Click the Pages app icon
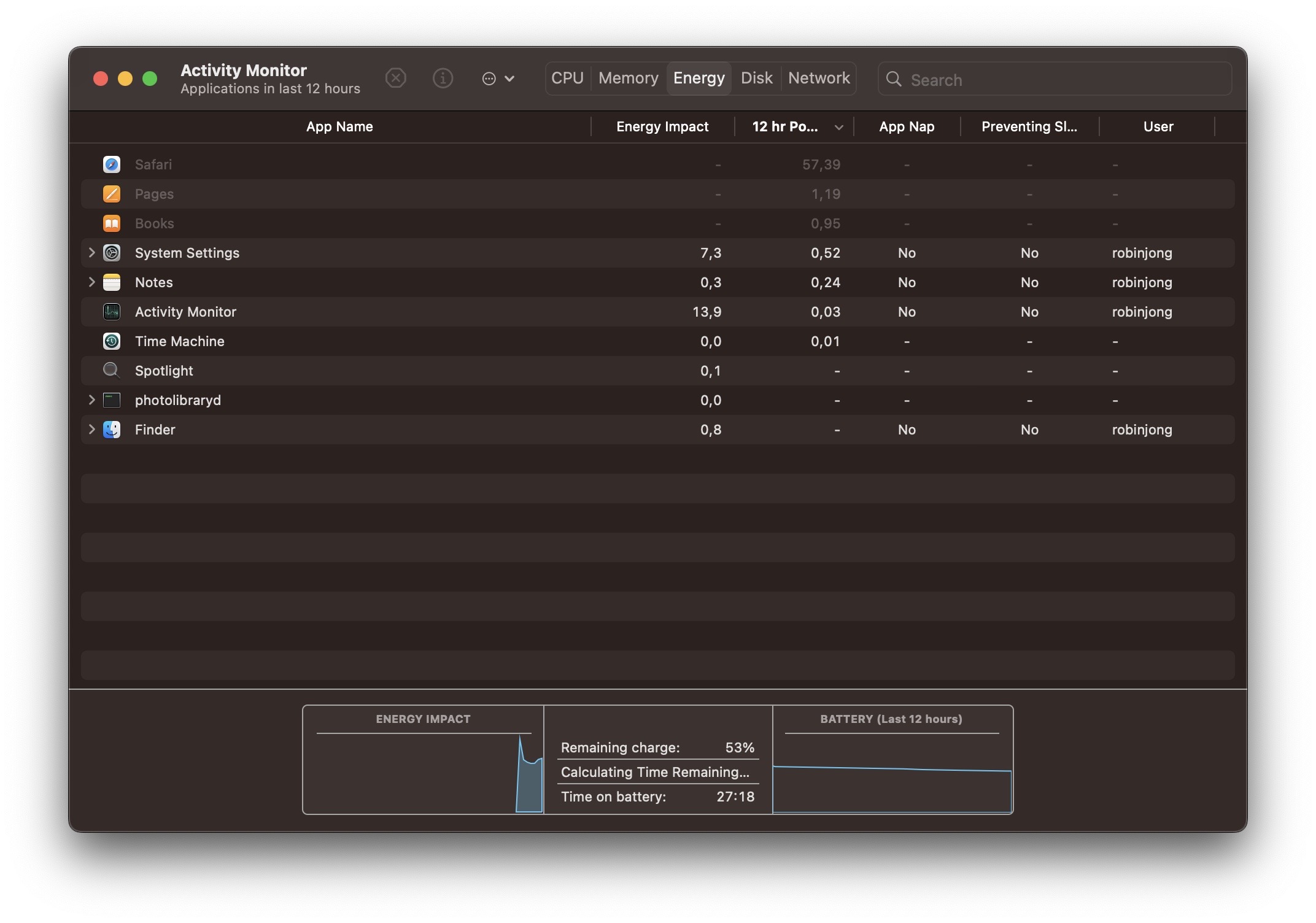 112,194
